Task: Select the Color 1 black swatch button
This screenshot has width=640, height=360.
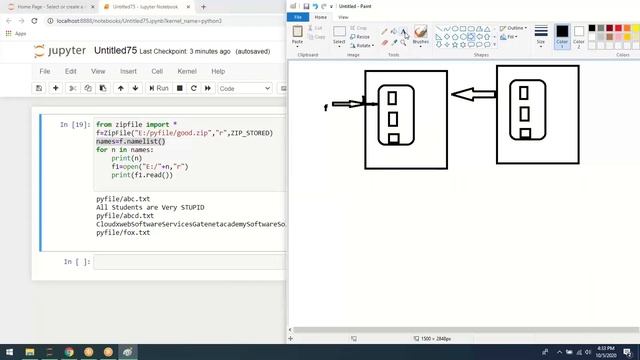Action: coord(562,36)
